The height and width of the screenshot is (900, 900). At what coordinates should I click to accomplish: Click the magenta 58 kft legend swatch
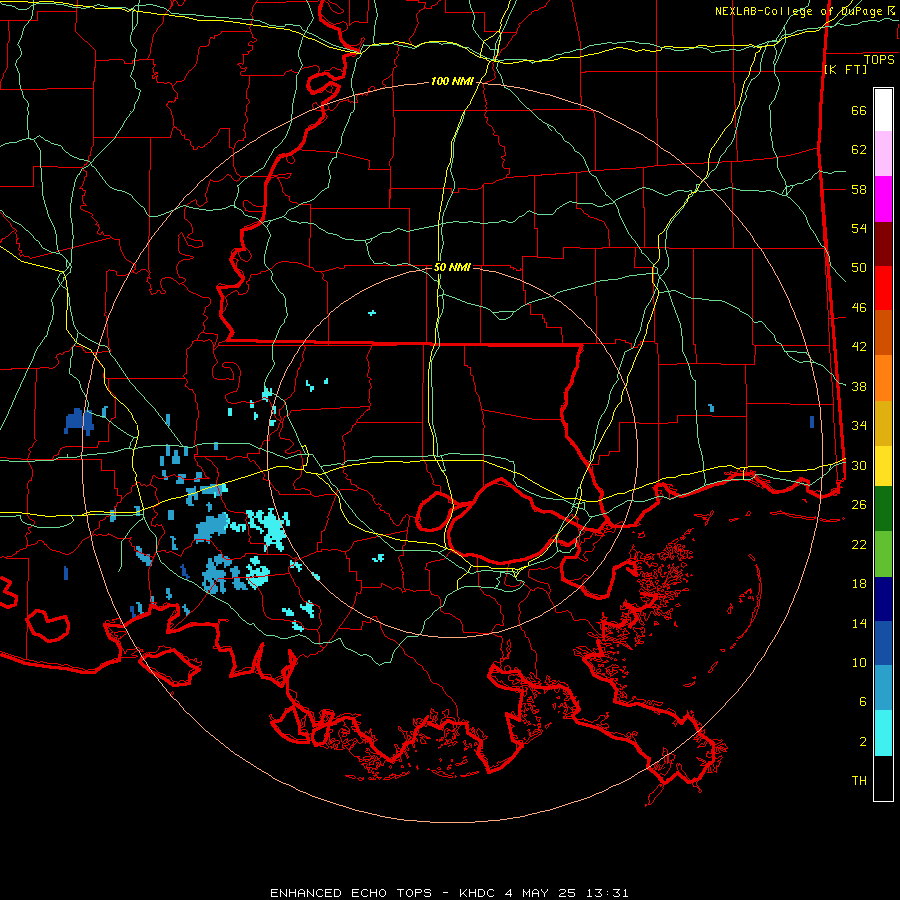[x=883, y=199]
